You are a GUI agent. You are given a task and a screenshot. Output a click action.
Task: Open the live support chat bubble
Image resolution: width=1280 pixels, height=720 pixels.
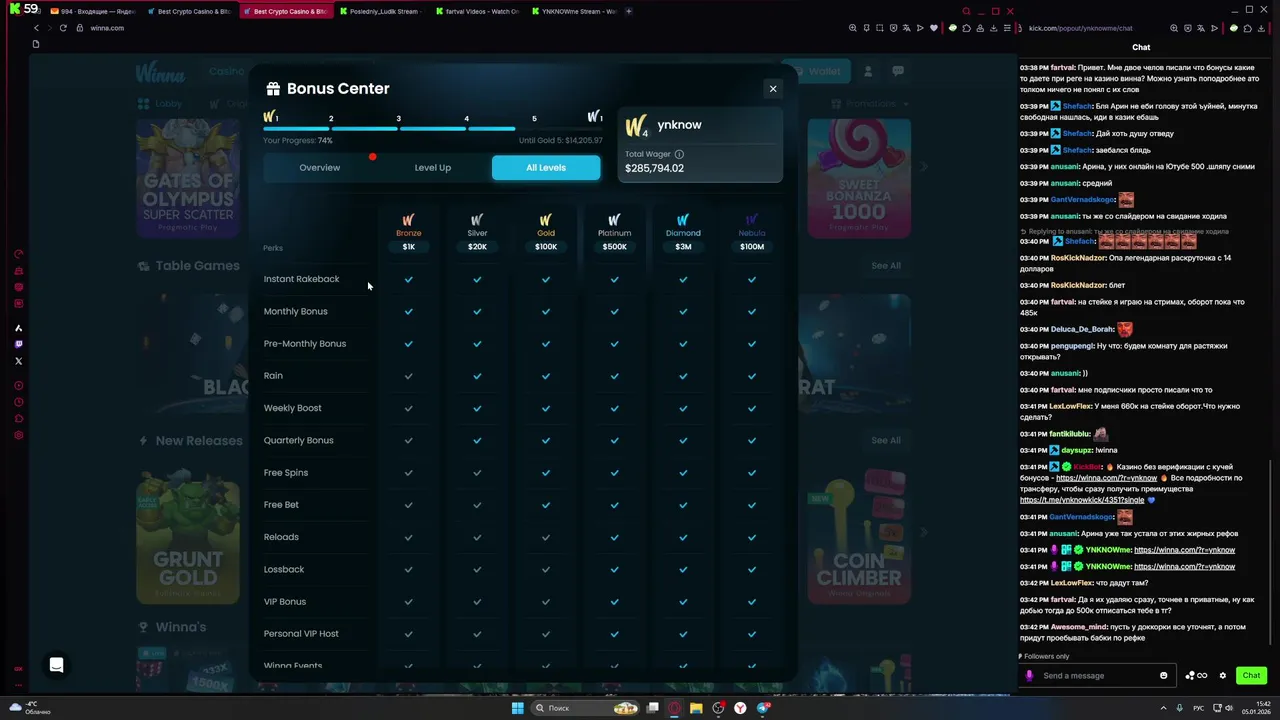tap(57, 665)
